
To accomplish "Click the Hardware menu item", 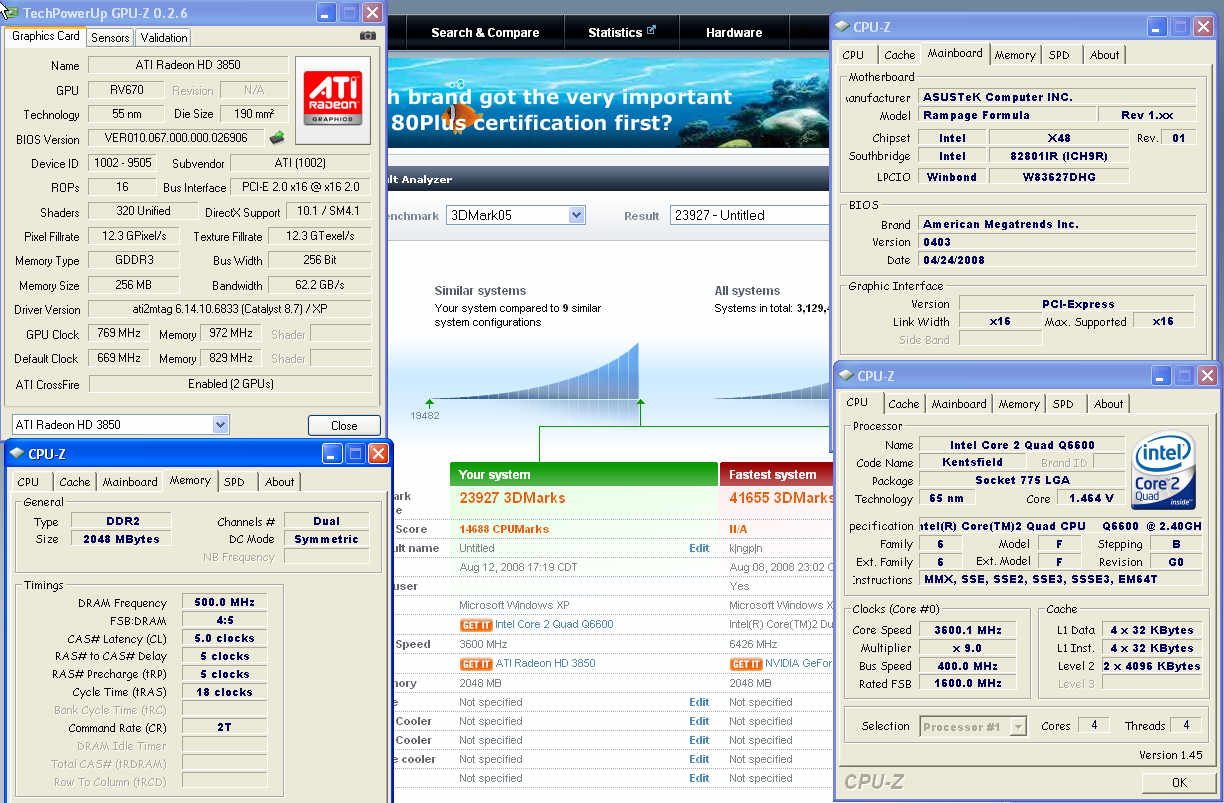I will (x=734, y=32).
